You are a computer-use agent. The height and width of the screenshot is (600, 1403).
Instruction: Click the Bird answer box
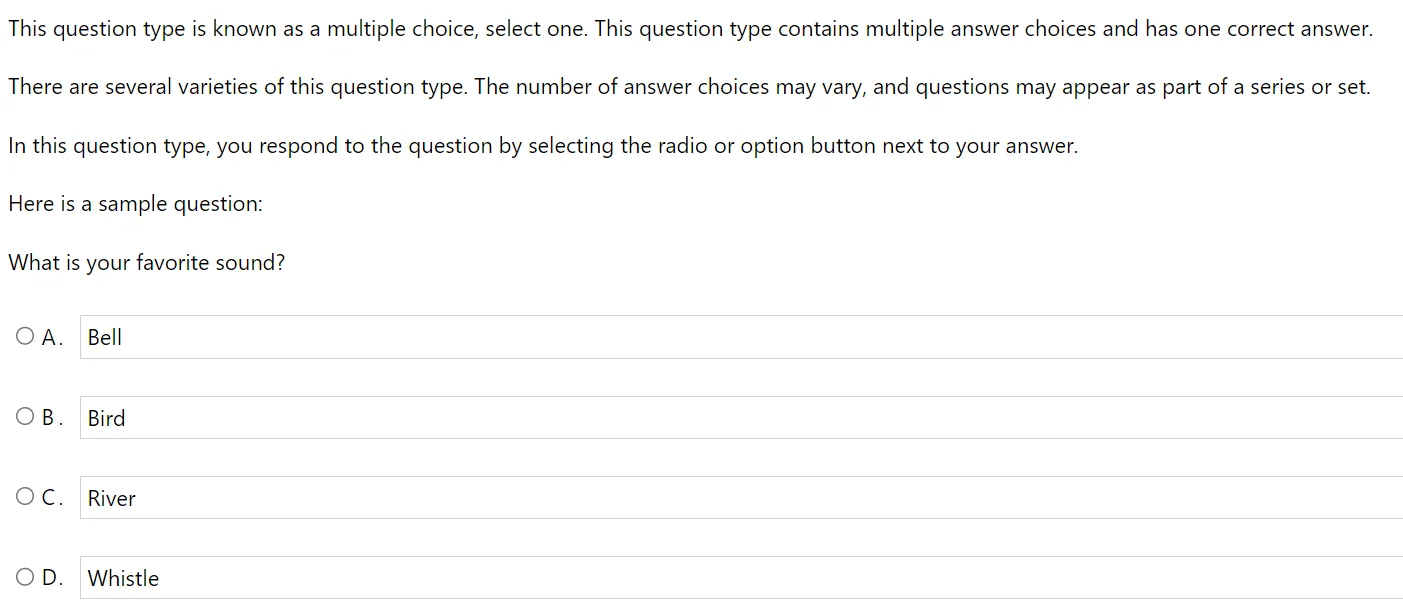[740, 418]
